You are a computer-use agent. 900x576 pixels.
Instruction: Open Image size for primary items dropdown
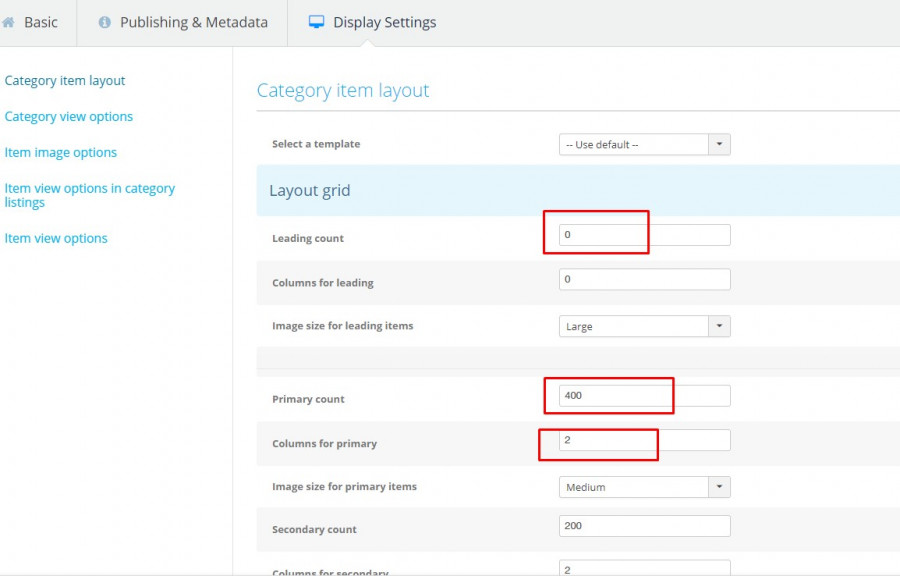coord(645,487)
